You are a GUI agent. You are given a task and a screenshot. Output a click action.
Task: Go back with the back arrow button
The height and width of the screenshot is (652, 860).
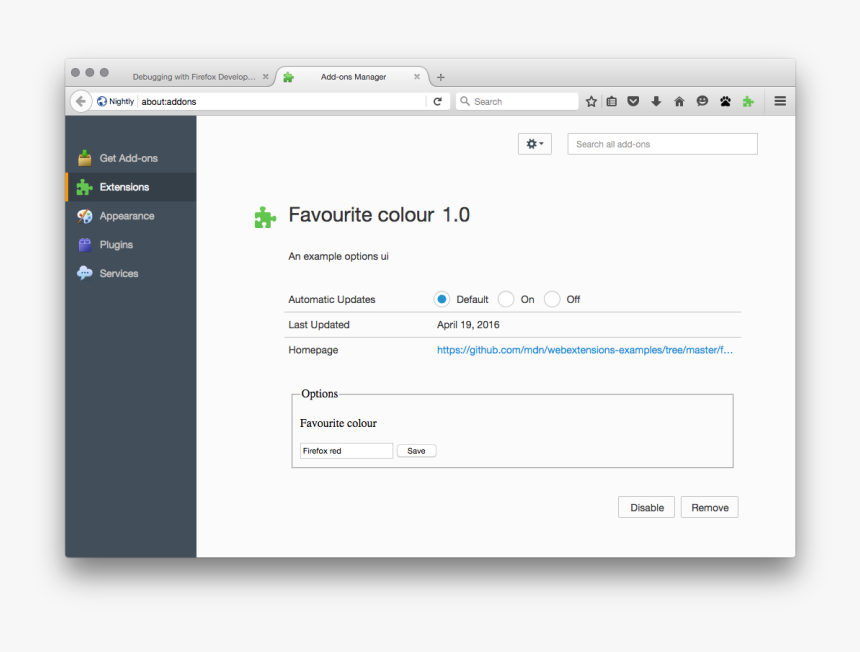[x=81, y=101]
